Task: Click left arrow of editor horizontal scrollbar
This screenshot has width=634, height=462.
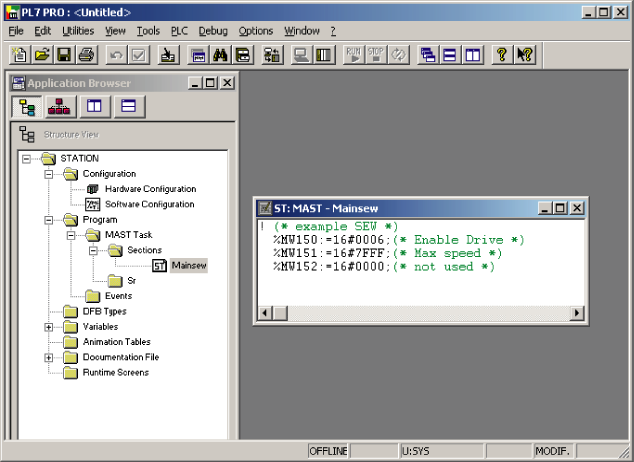Action: coord(265,313)
